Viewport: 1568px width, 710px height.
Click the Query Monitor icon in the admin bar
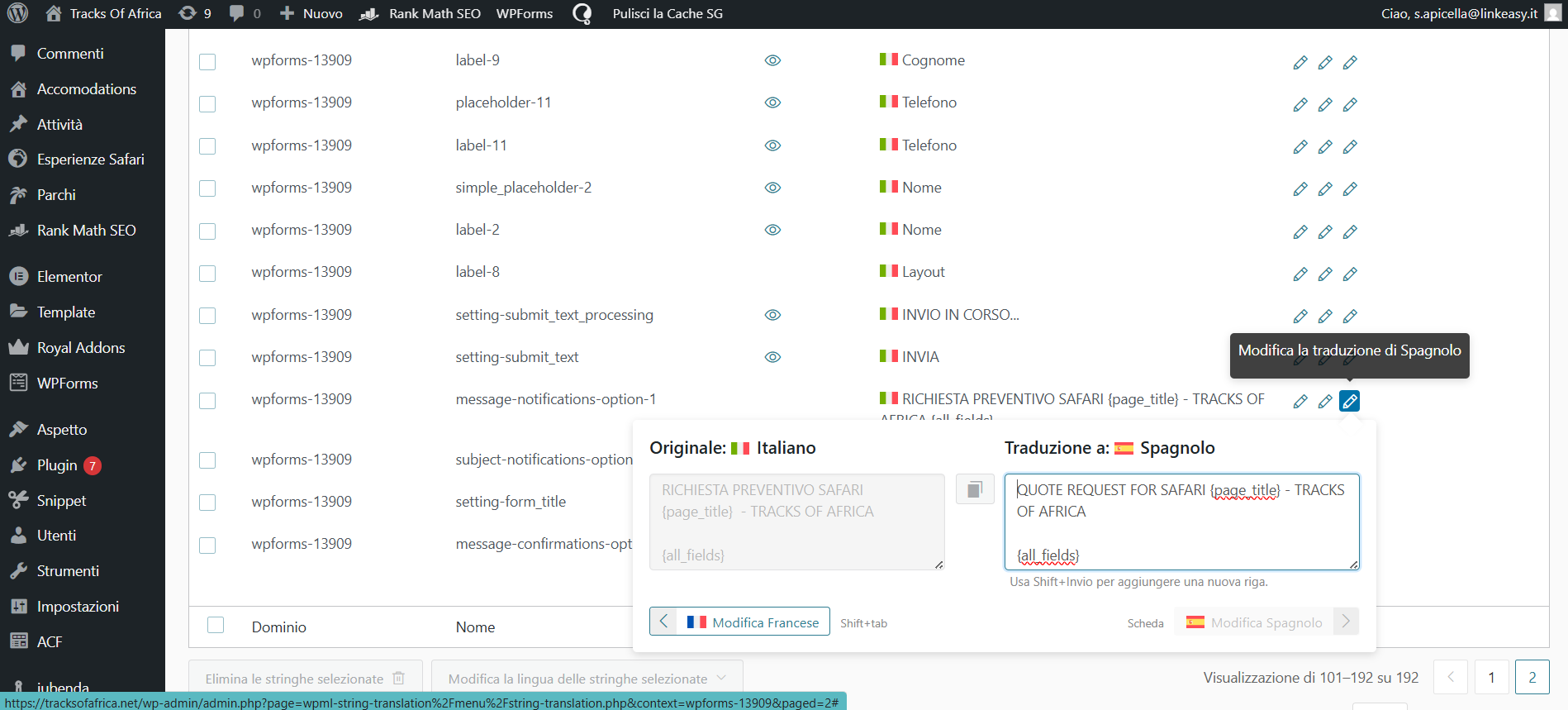[x=582, y=13]
